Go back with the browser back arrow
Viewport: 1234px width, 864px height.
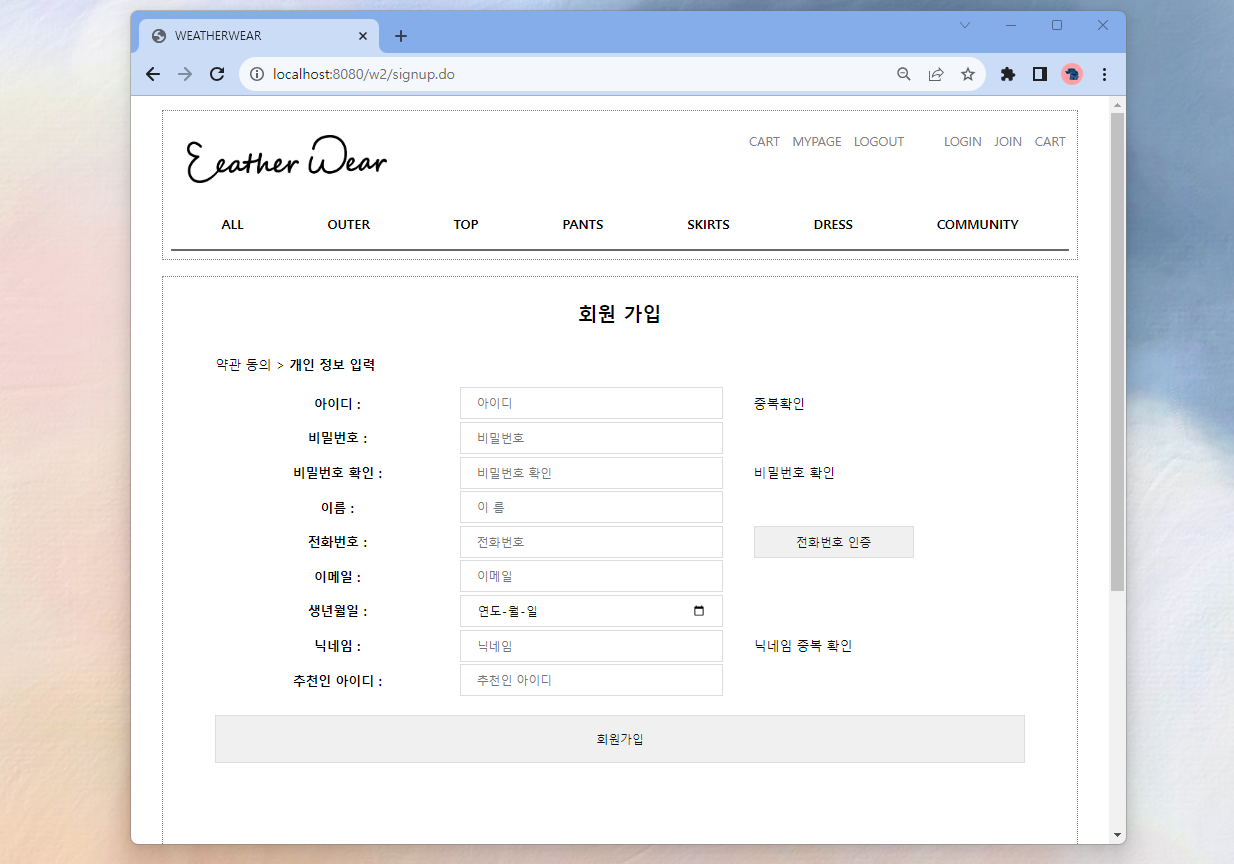click(x=153, y=74)
